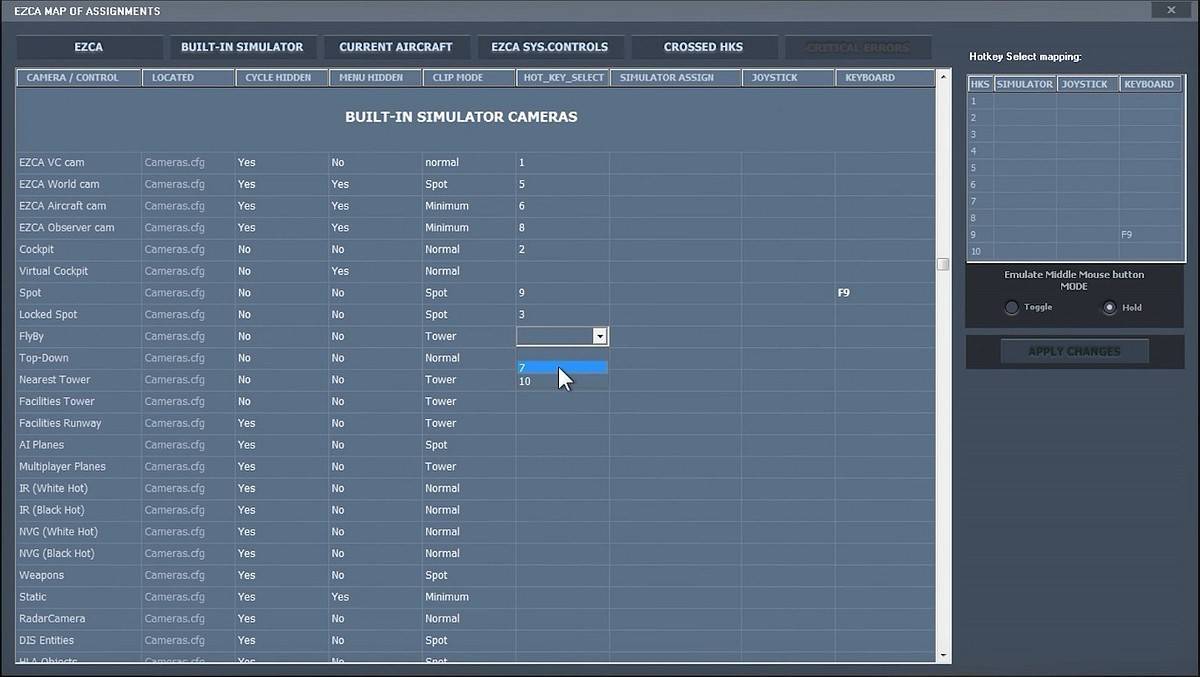Open the EZCA SYS.CONTROLS tab
The height and width of the screenshot is (677, 1200).
coord(549,47)
